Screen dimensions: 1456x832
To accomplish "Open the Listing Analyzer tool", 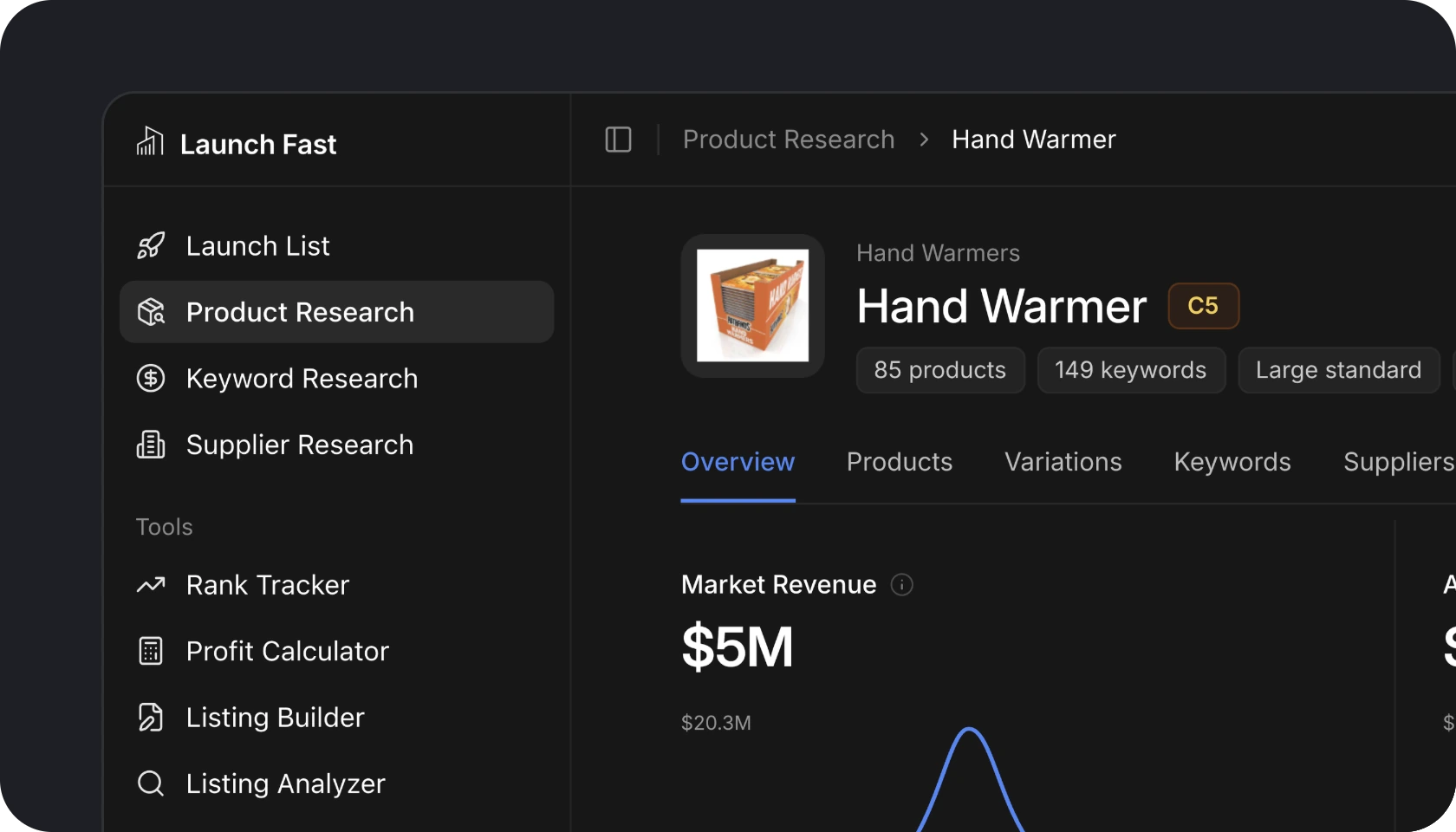I will [336, 783].
